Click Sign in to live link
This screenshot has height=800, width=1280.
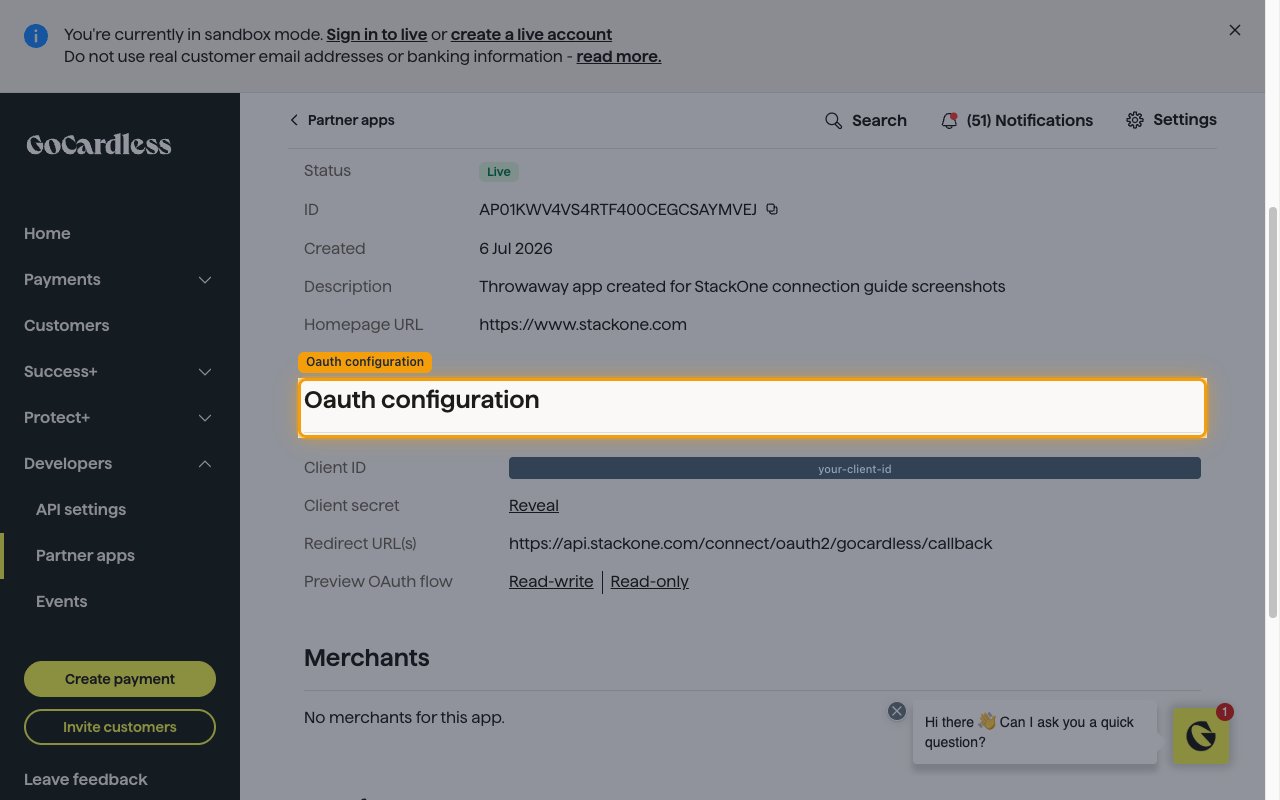coord(377,34)
